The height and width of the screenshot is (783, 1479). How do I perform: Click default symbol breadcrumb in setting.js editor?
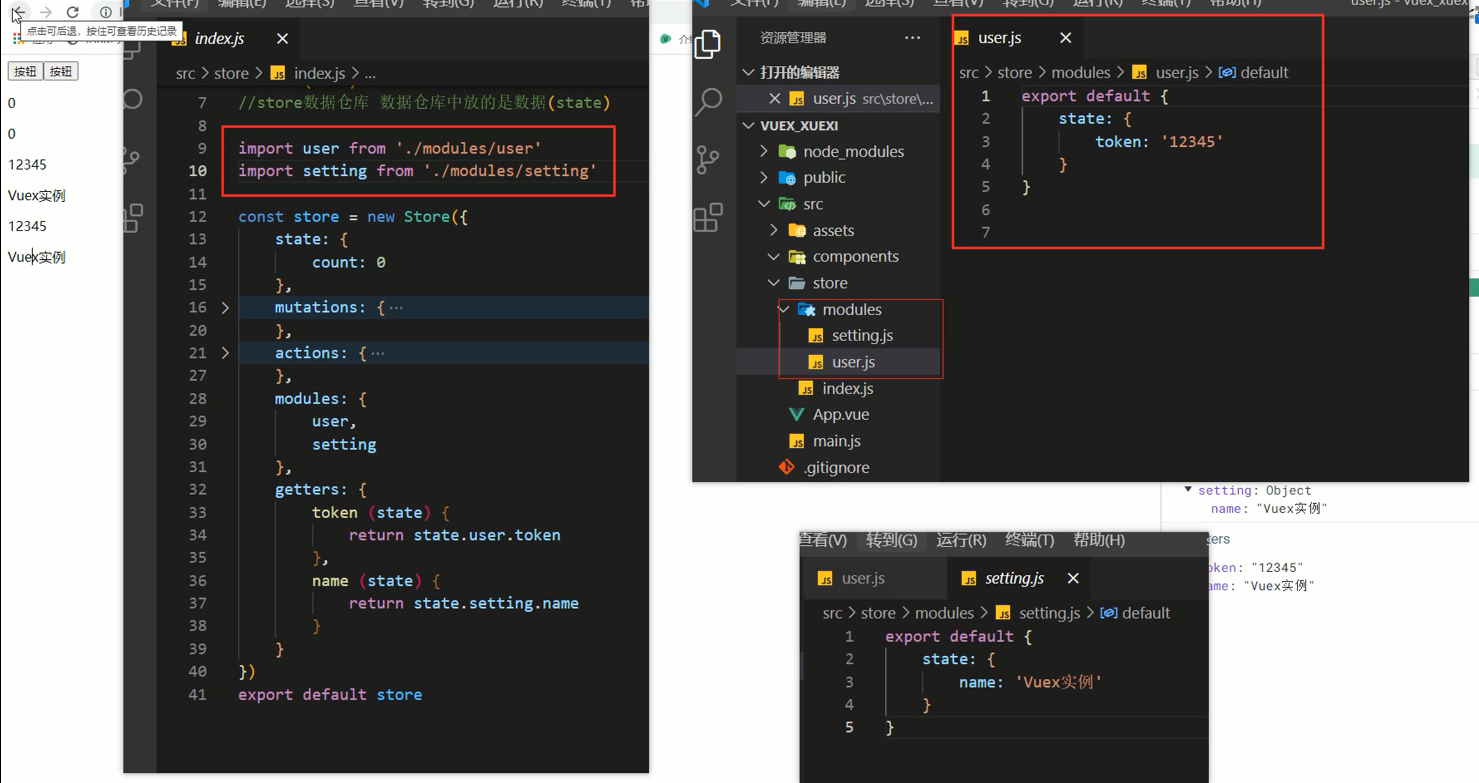(1146, 613)
